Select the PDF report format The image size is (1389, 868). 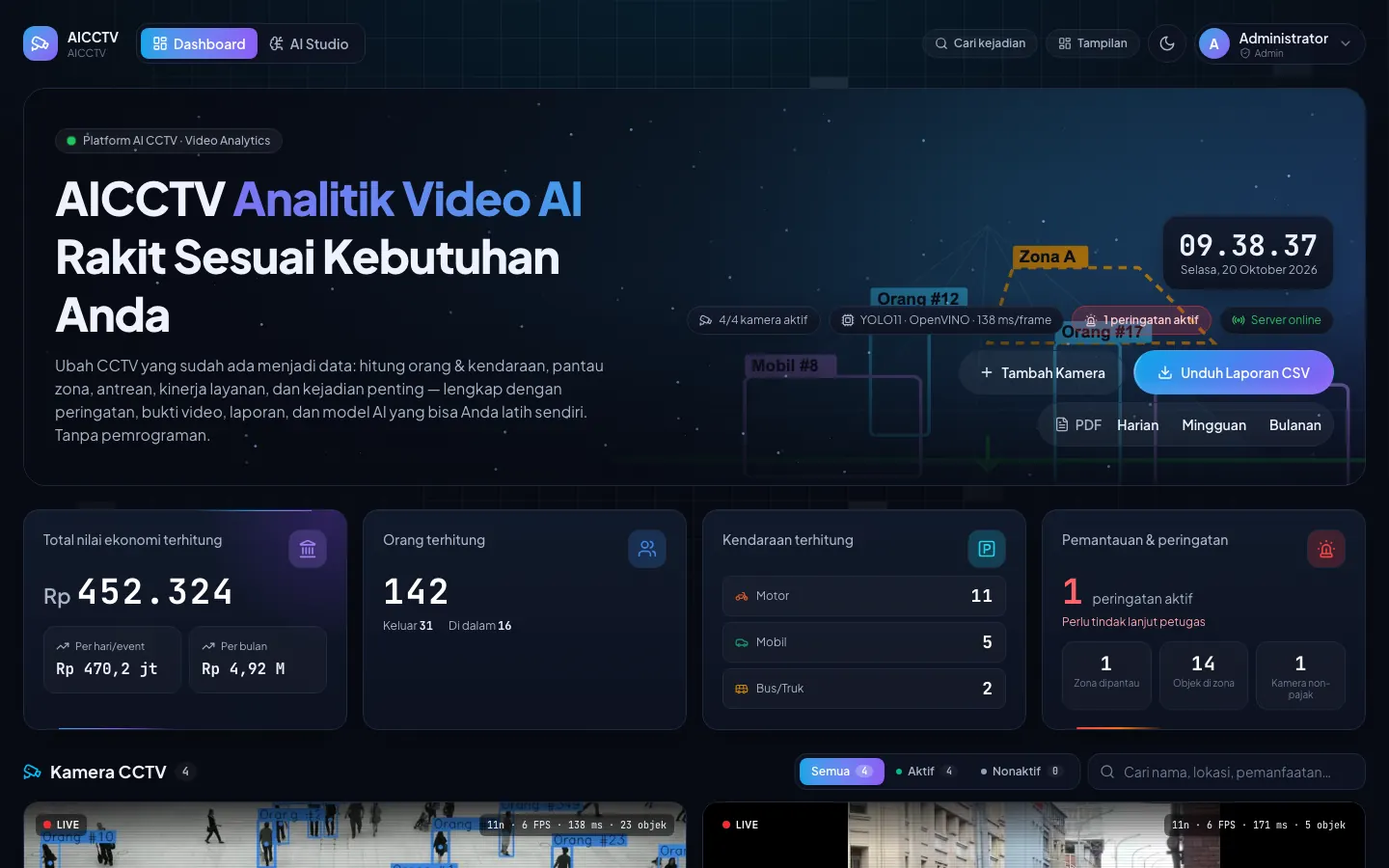1078,425
